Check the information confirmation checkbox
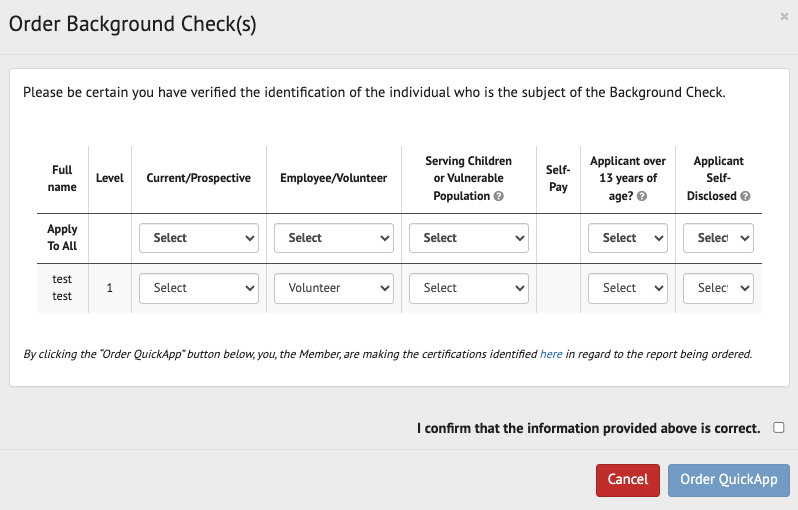 [779, 427]
